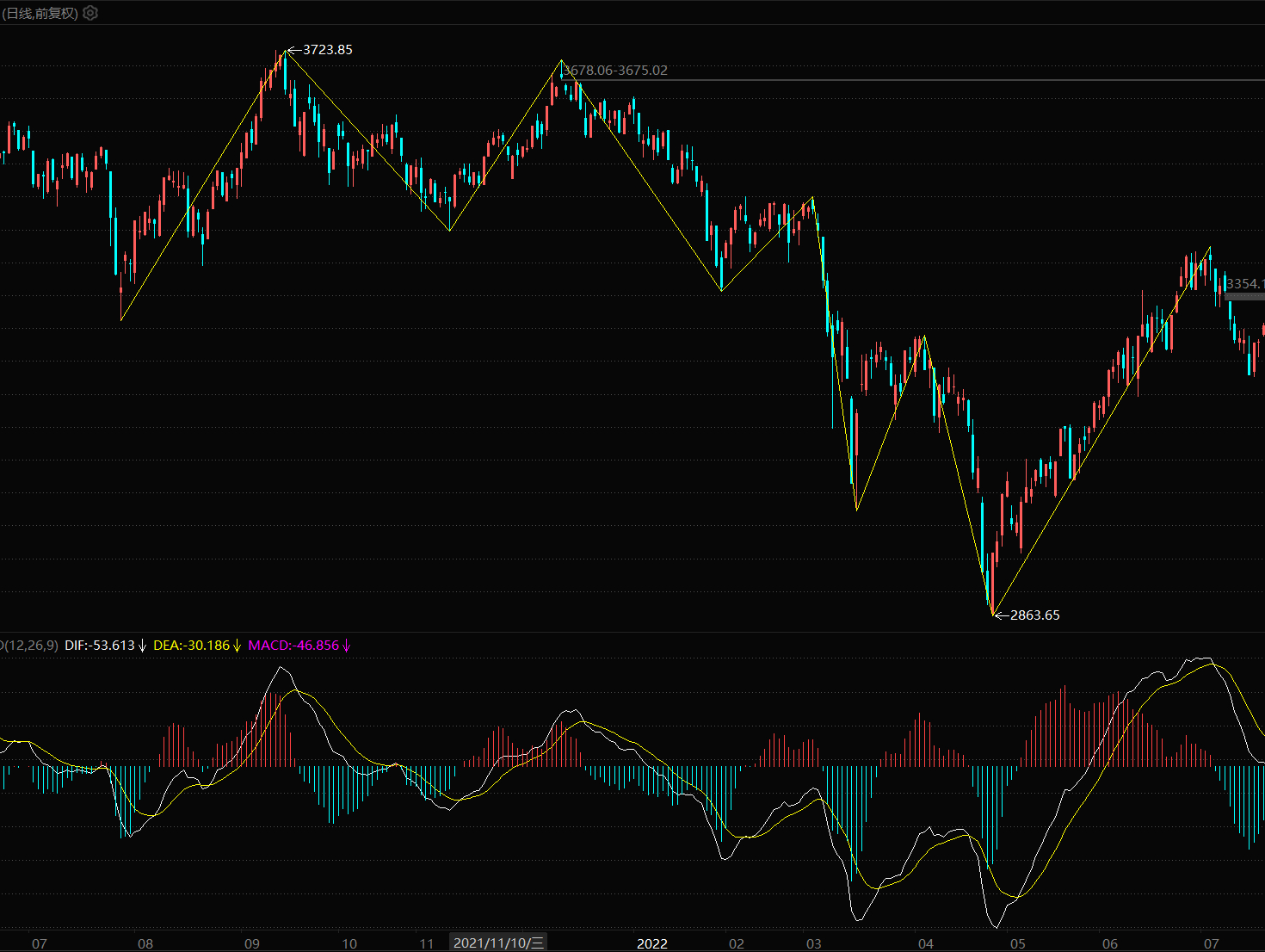The height and width of the screenshot is (952, 1265).
Task: Click the 09 month marker on time axis
Action: pos(252,943)
